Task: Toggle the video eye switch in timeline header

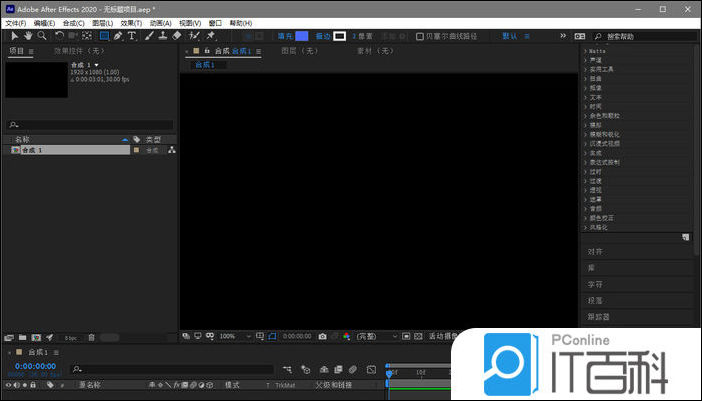Action: coord(8,385)
